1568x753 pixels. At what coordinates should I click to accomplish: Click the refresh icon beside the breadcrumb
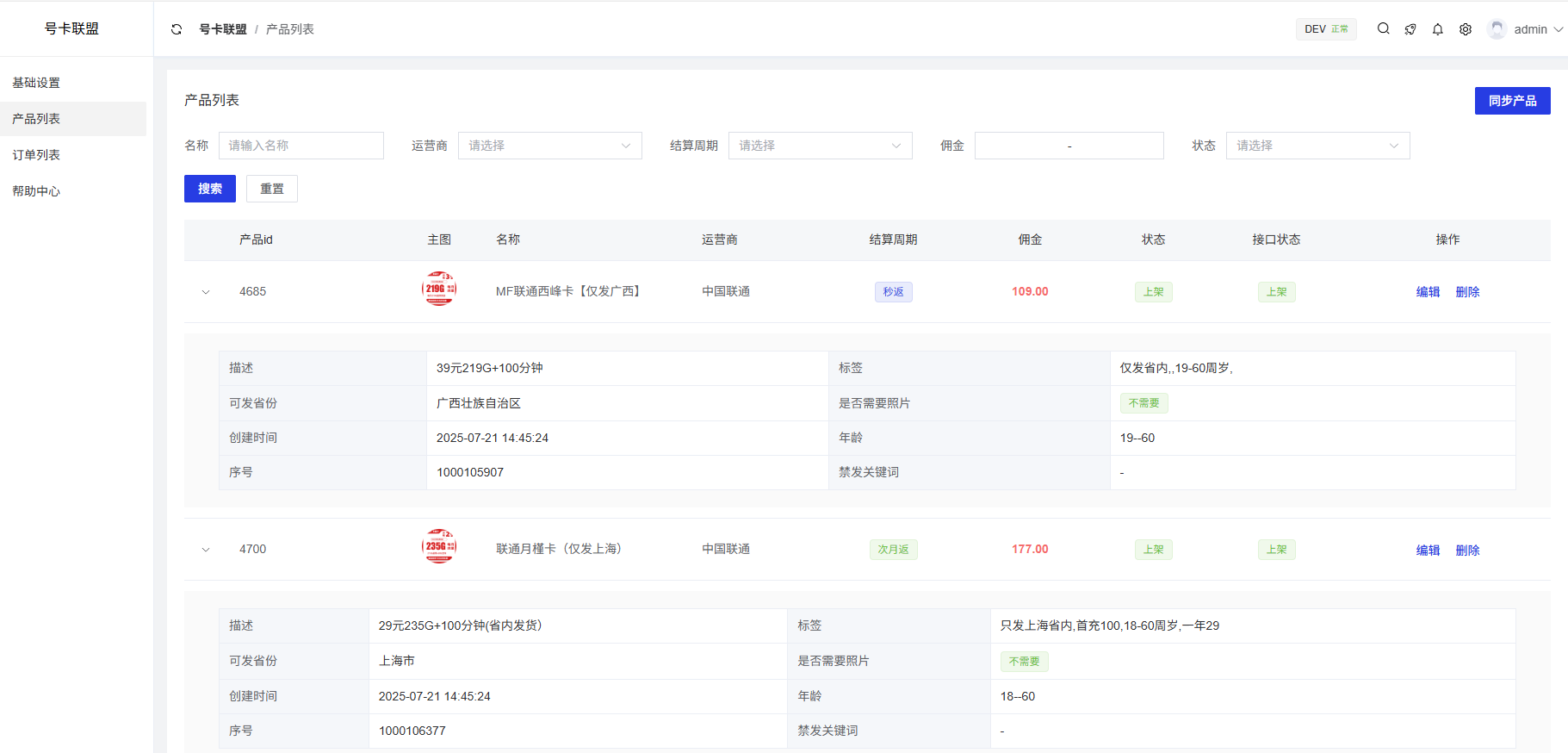coord(177,29)
